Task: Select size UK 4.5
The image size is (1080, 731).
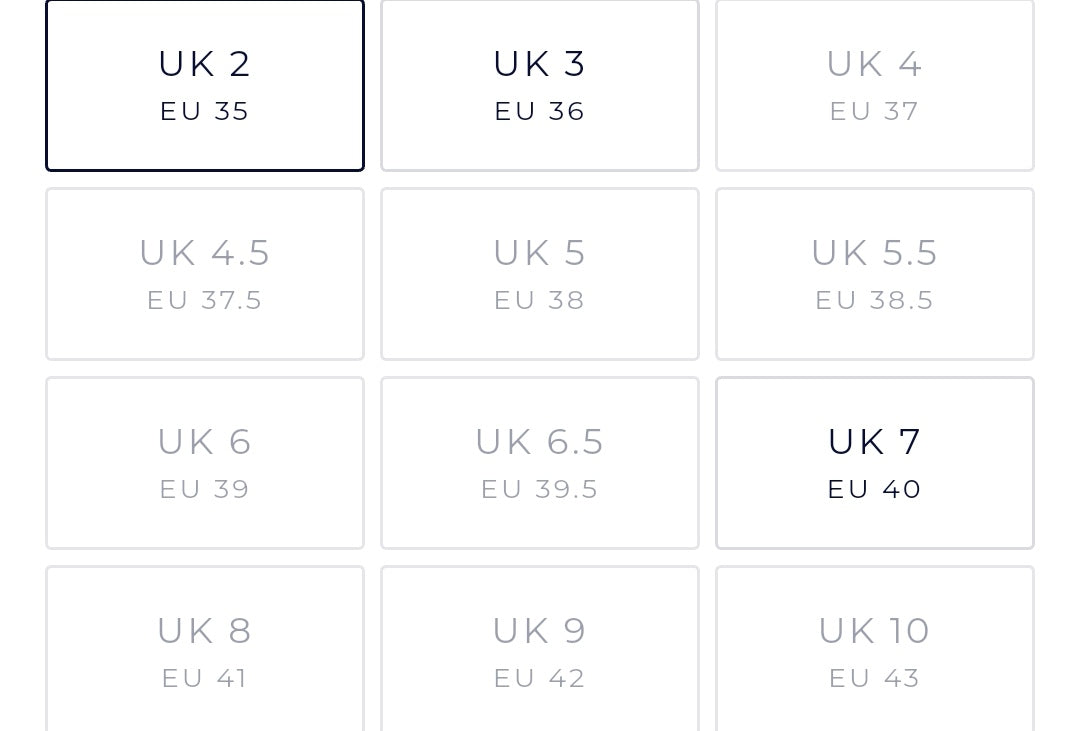Action: click(x=205, y=274)
